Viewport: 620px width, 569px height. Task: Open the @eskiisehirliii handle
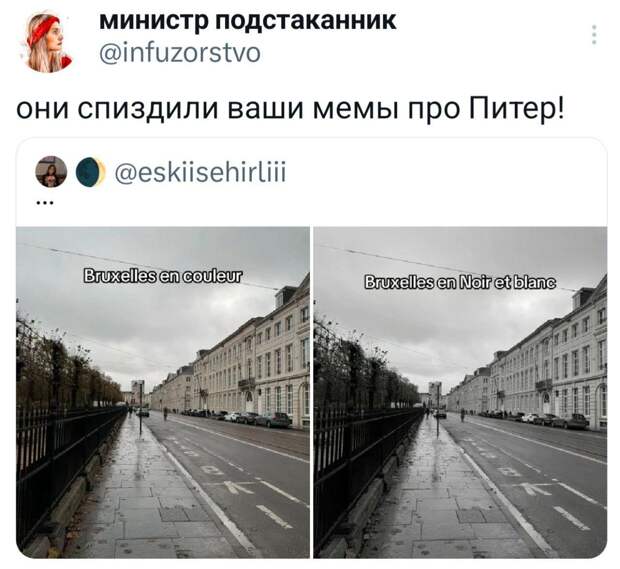click(x=200, y=172)
